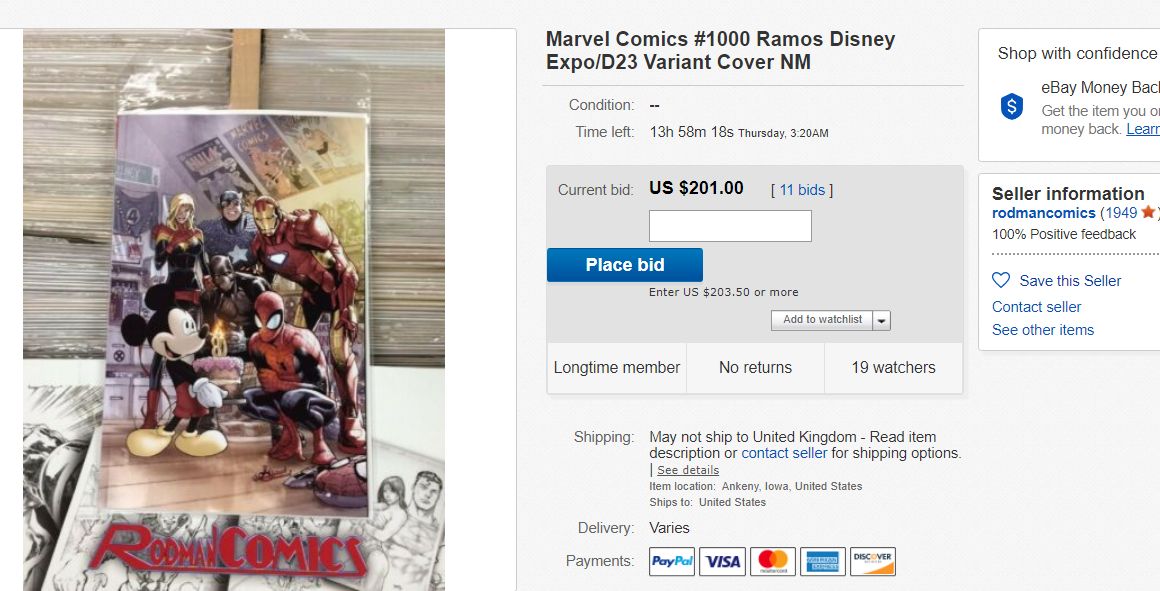The image size is (1160, 591).
Task: Open the rodmancomics seller profile link
Action: click(1043, 213)
